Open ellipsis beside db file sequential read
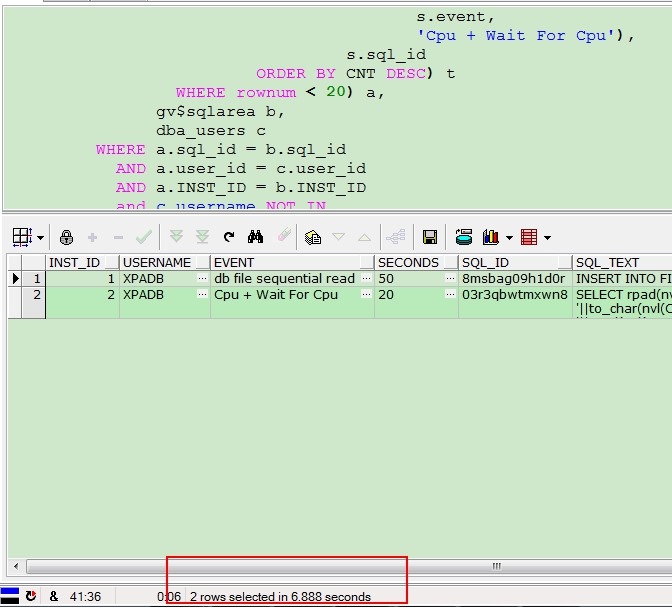The width and height of the screenshot is (672, 607). click(366, 278)
